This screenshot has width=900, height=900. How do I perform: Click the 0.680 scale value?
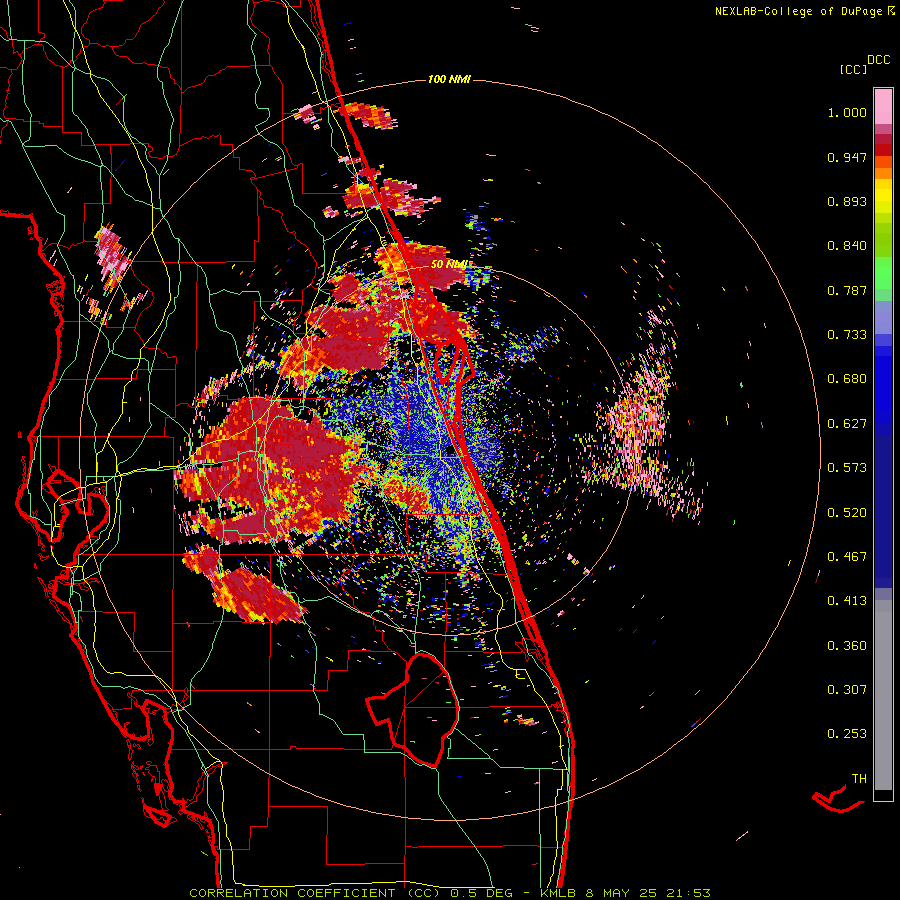(847, 379)
